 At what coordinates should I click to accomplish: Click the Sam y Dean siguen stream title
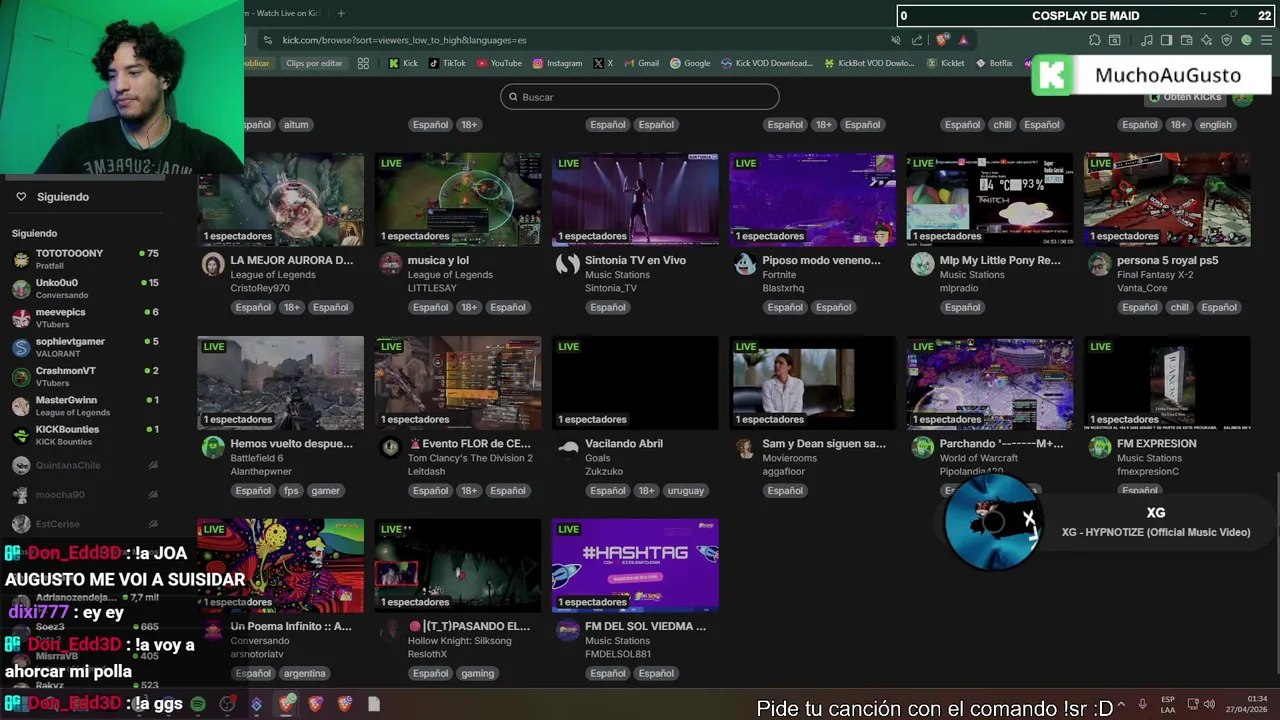(824, 444)
